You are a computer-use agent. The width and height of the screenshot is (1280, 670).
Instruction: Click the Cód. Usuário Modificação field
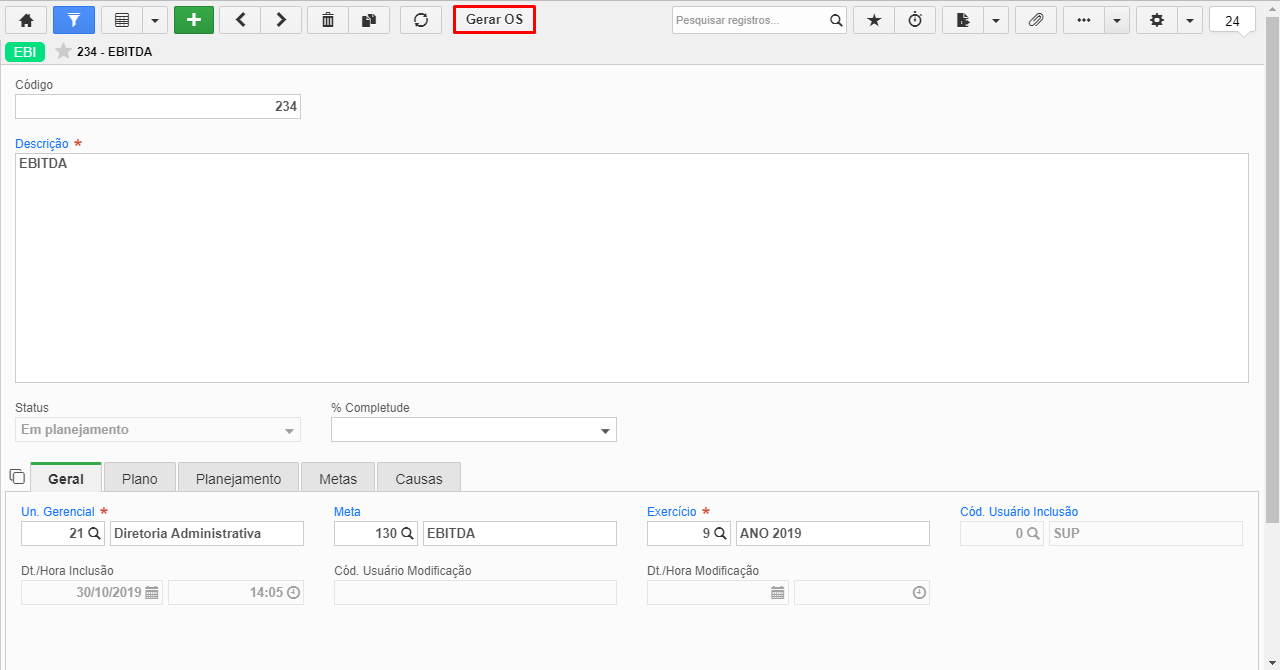(x=475, y=593)
